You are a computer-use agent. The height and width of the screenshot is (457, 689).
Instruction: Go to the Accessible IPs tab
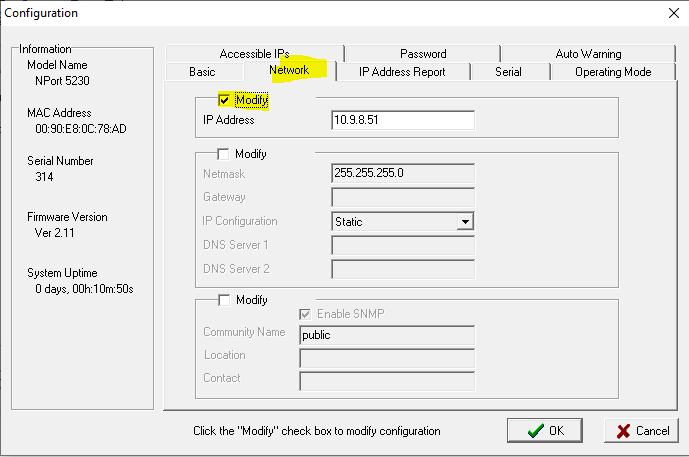point(254,54)
